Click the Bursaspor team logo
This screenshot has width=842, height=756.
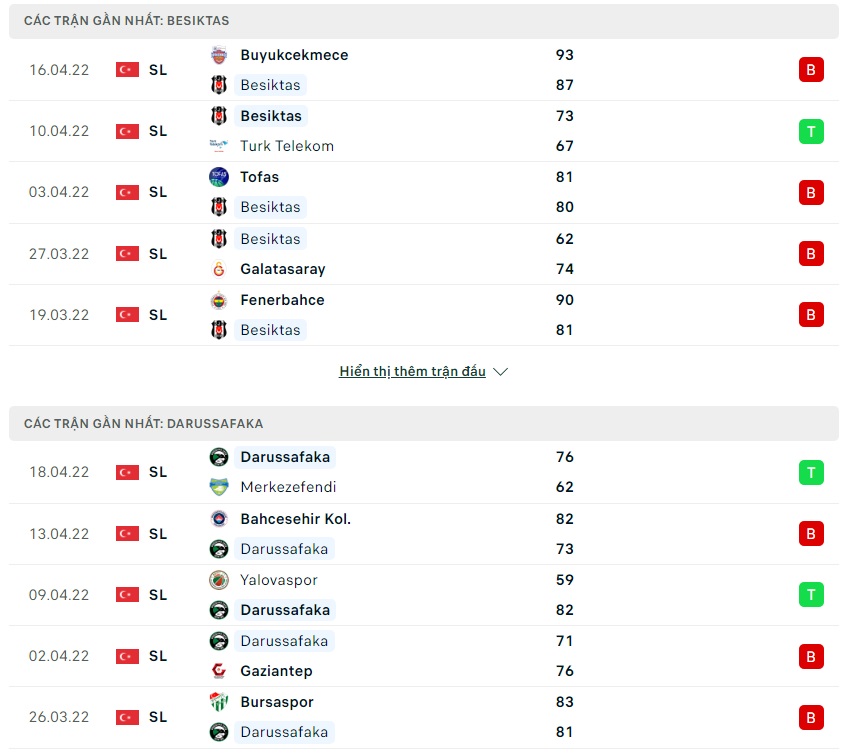(x=219, y=702)
